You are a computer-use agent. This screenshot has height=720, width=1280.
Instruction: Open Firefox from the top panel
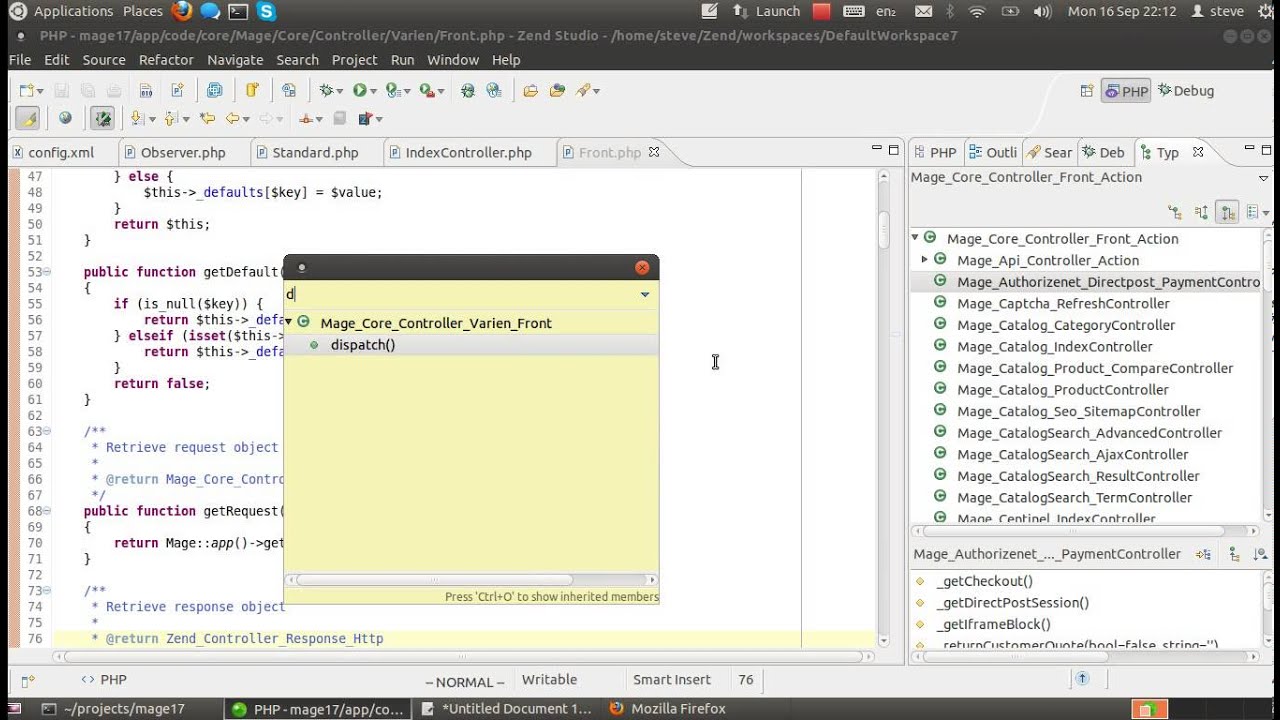click(x=181, y=11)
